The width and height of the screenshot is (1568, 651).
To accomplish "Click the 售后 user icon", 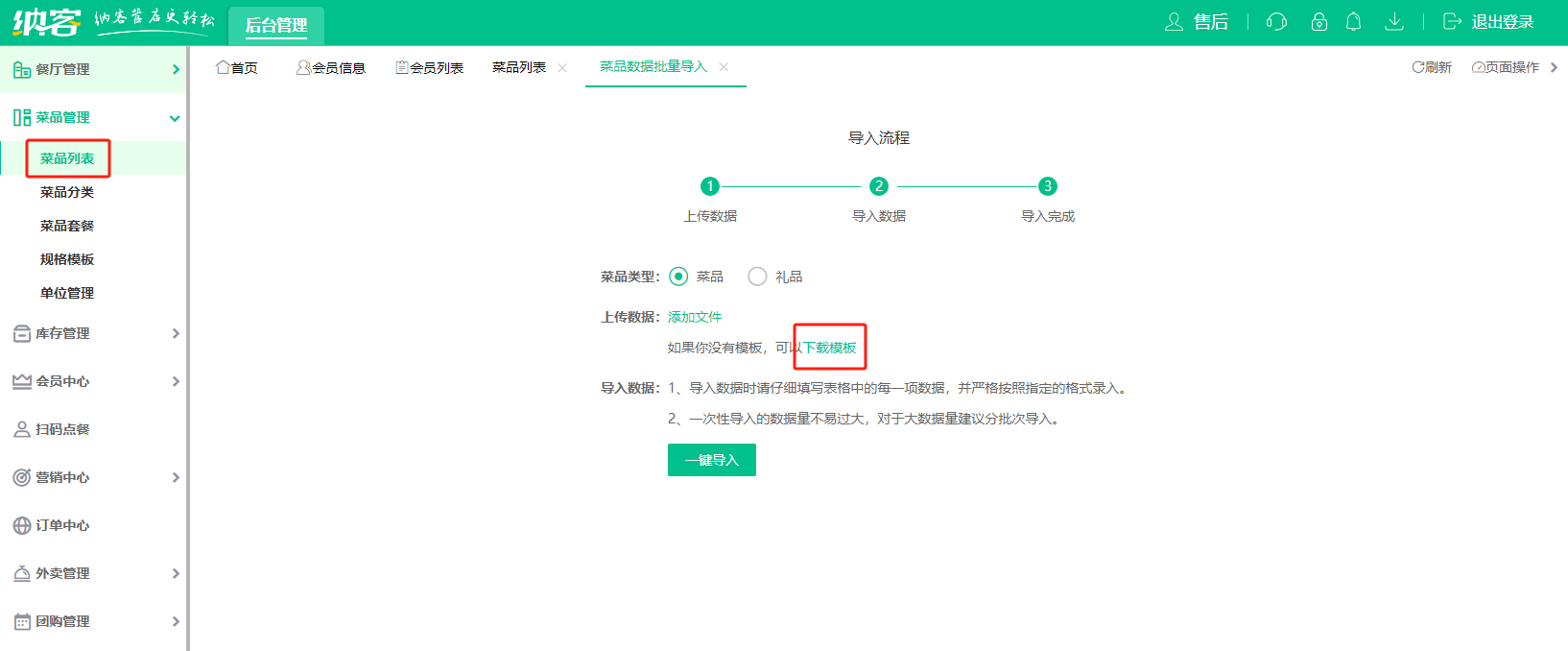I will click(1174, 22).
